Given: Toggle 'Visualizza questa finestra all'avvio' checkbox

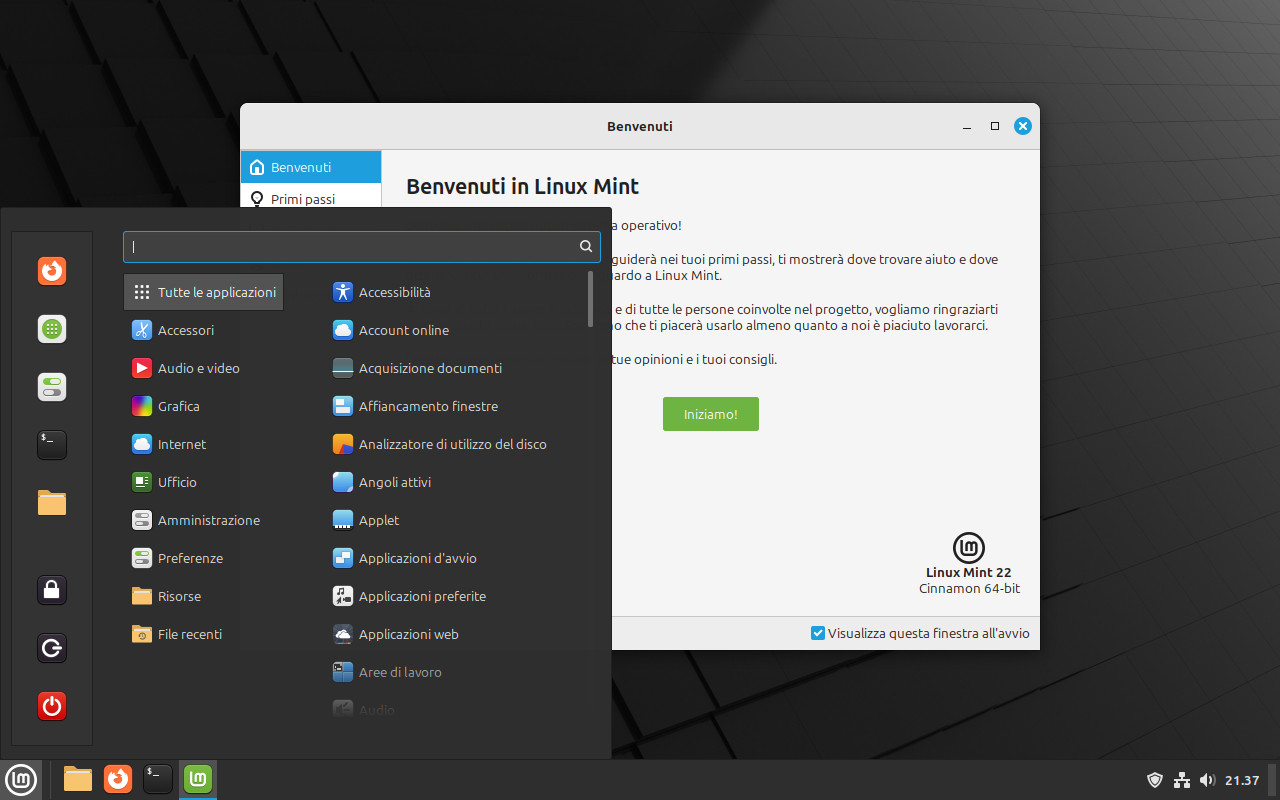Looking at the screenshot, I should click(818, 633).
